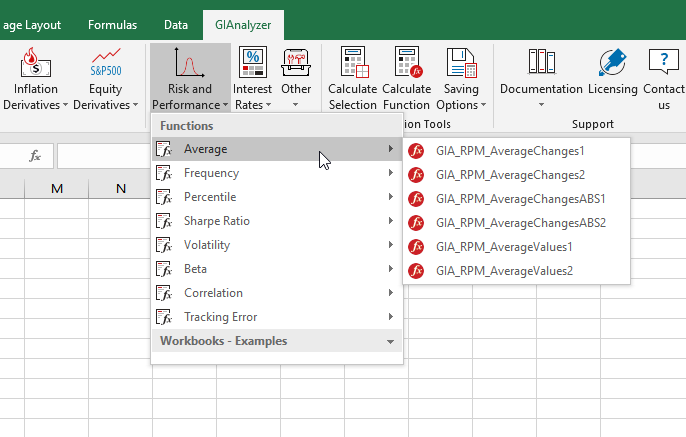Viewport: 686px width, 437px height.
Task: Open the Saving Options floppy disk icon
Action: point(461,63)
